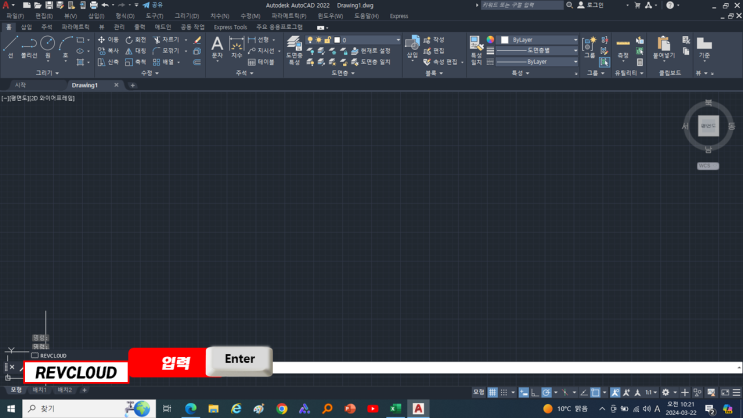The height and width of the screenshot is (418, 743).
Task: Click the Move (이동) tool
Action: point(107,40)
